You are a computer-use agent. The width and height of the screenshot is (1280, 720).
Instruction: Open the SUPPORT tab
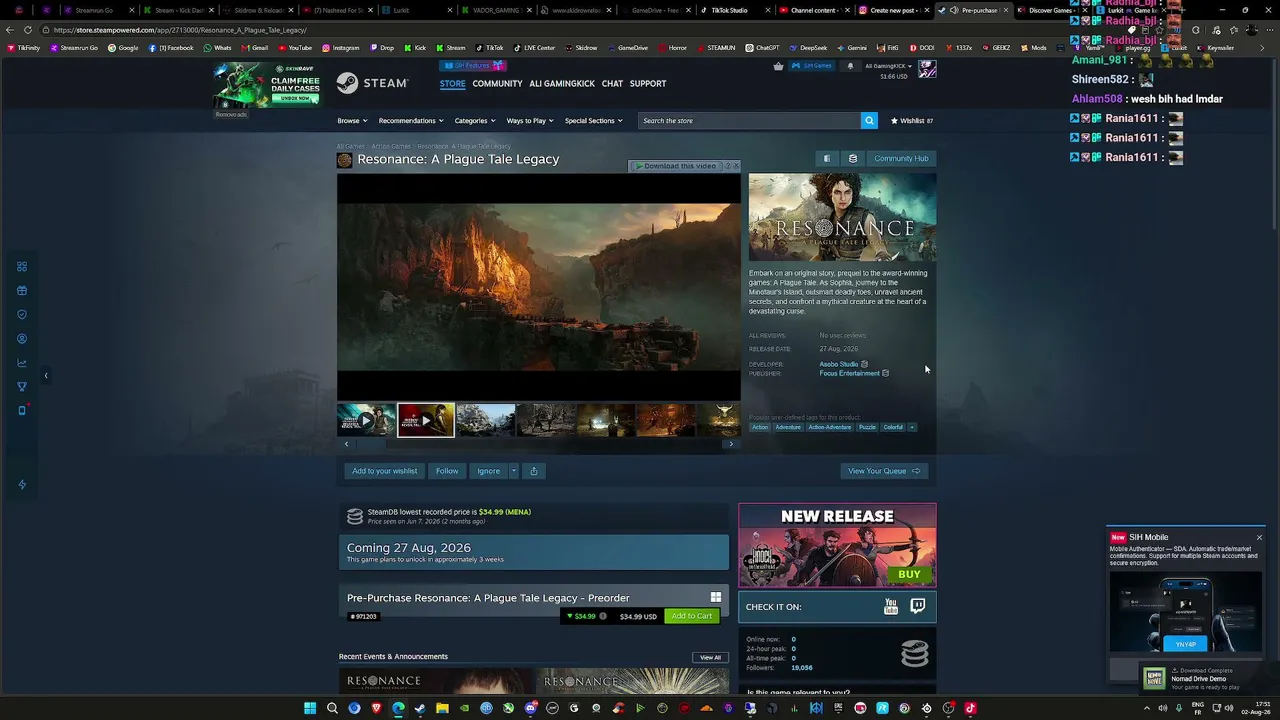point(648,83)
